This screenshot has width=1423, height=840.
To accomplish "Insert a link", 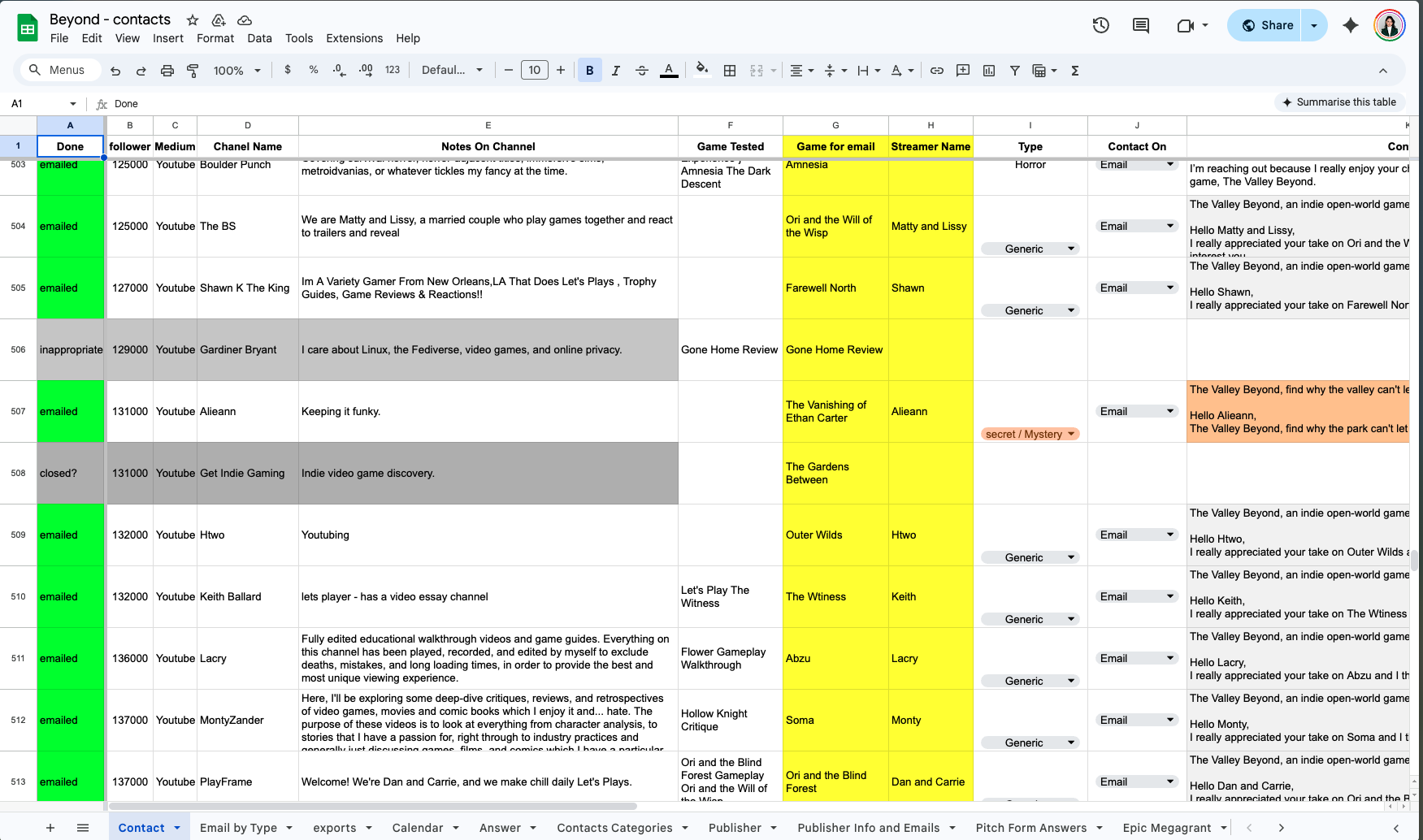I will (x=937, y=71).
